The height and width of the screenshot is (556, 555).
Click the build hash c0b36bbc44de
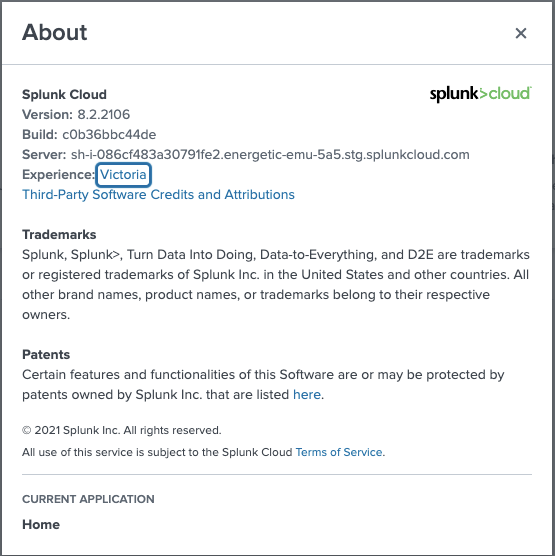tap(109, 135)
